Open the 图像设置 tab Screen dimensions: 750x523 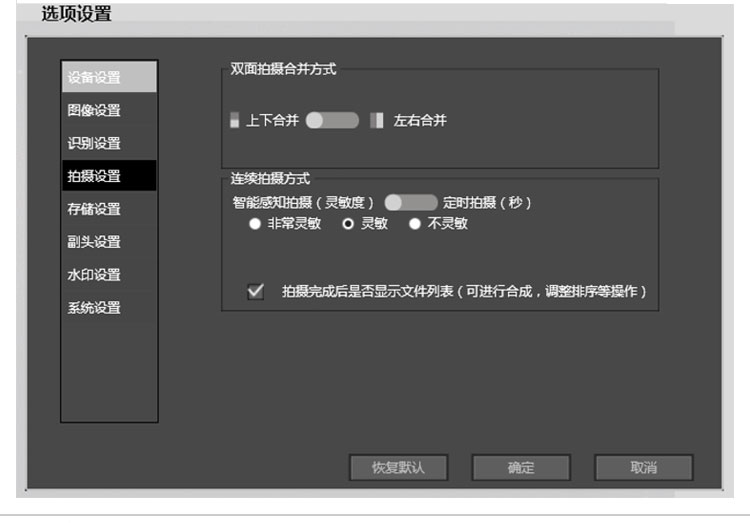click(x=109, y=110)
